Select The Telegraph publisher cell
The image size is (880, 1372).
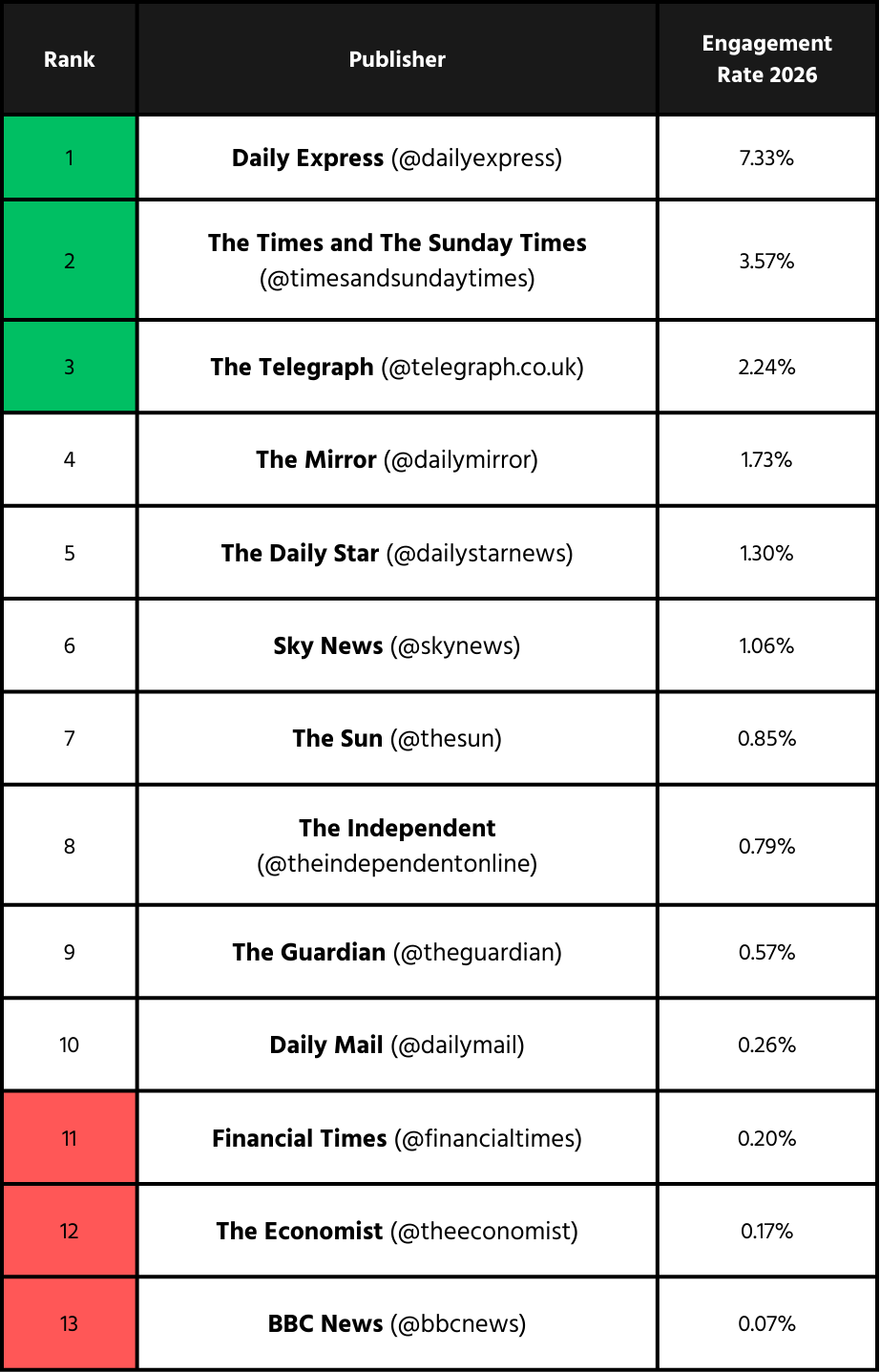(397, 367)
